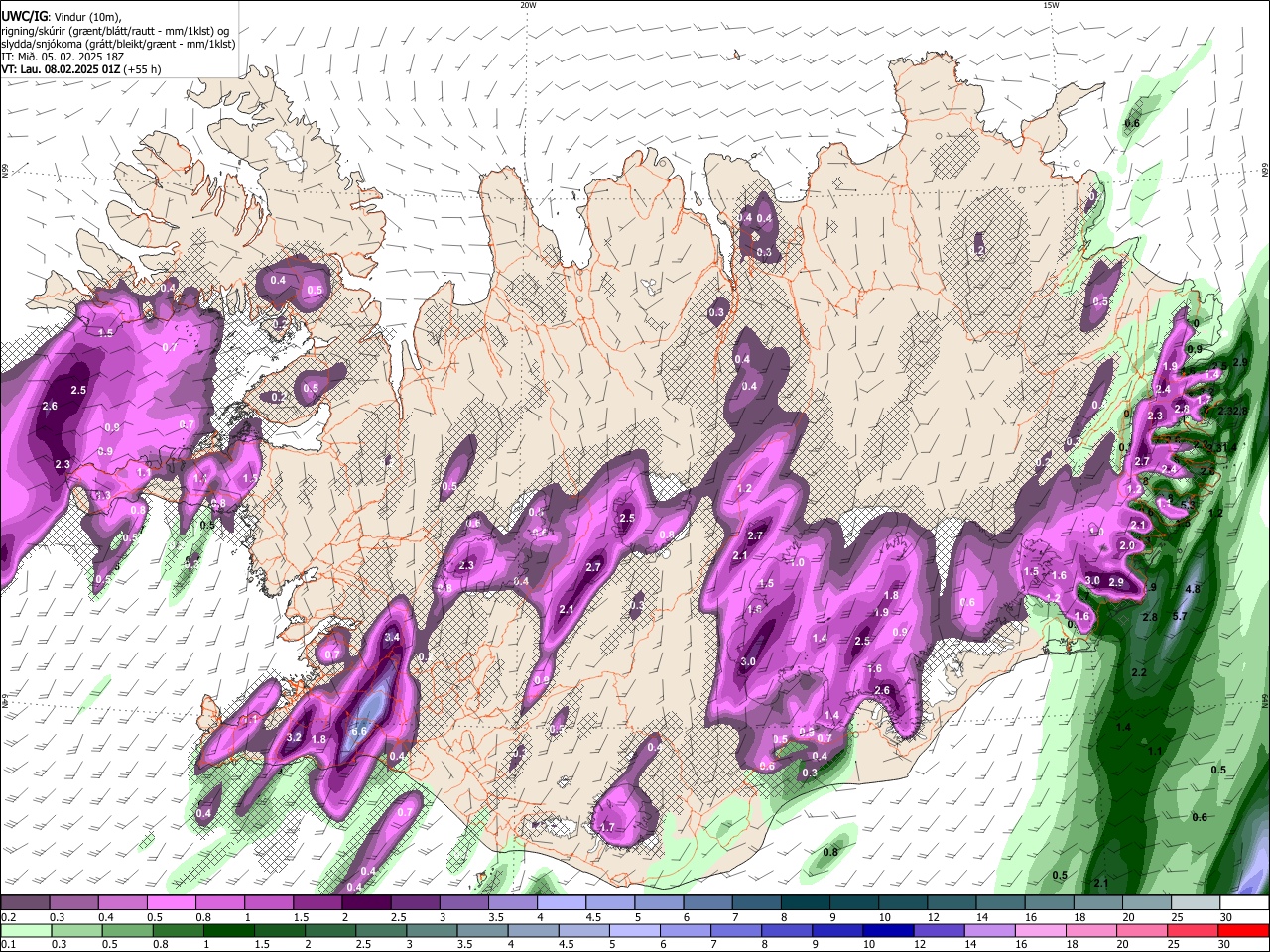Click the 12 label in the top legend row
The height and width of the screenshot is (952, 1270).
point(933,917)
